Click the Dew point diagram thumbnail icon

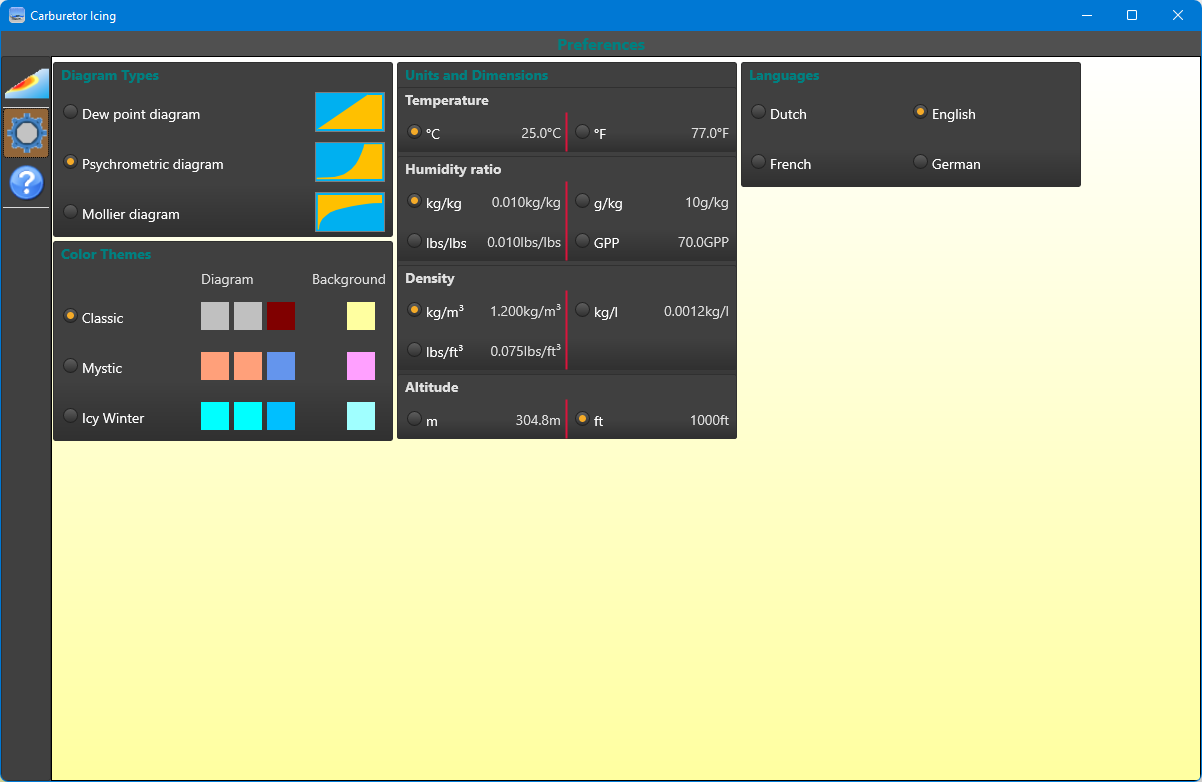click(x=350, y=112)
